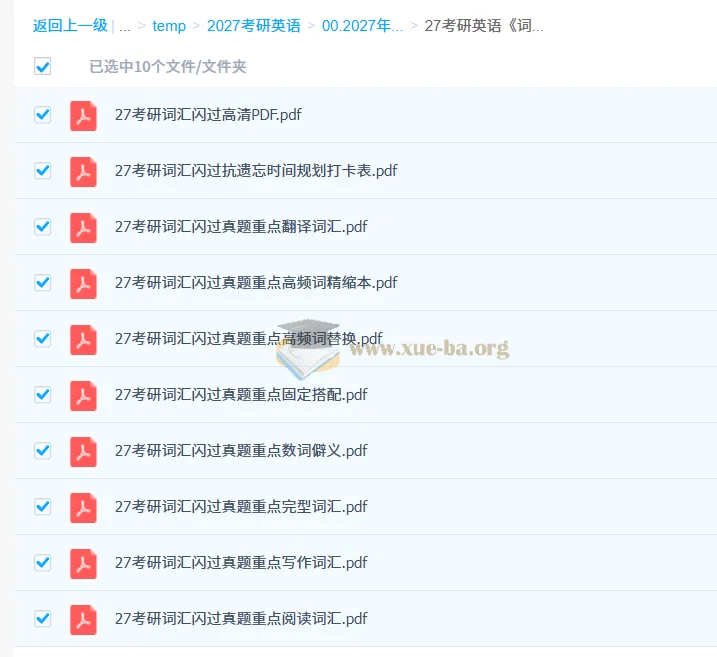Uncheck the checkbox for 高清PDF.pdf
717x657 pixels.
point(43,115)
